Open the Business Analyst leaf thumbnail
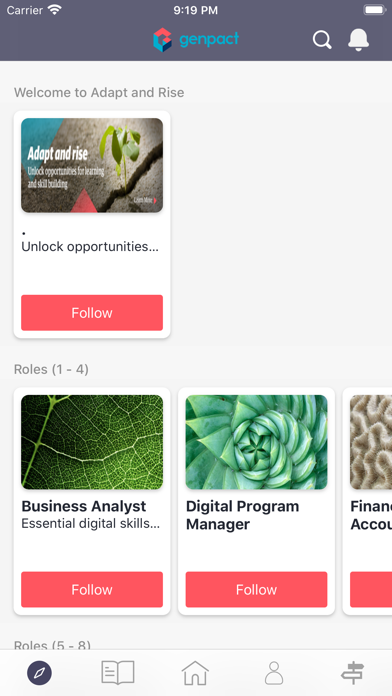 point(92,442)
